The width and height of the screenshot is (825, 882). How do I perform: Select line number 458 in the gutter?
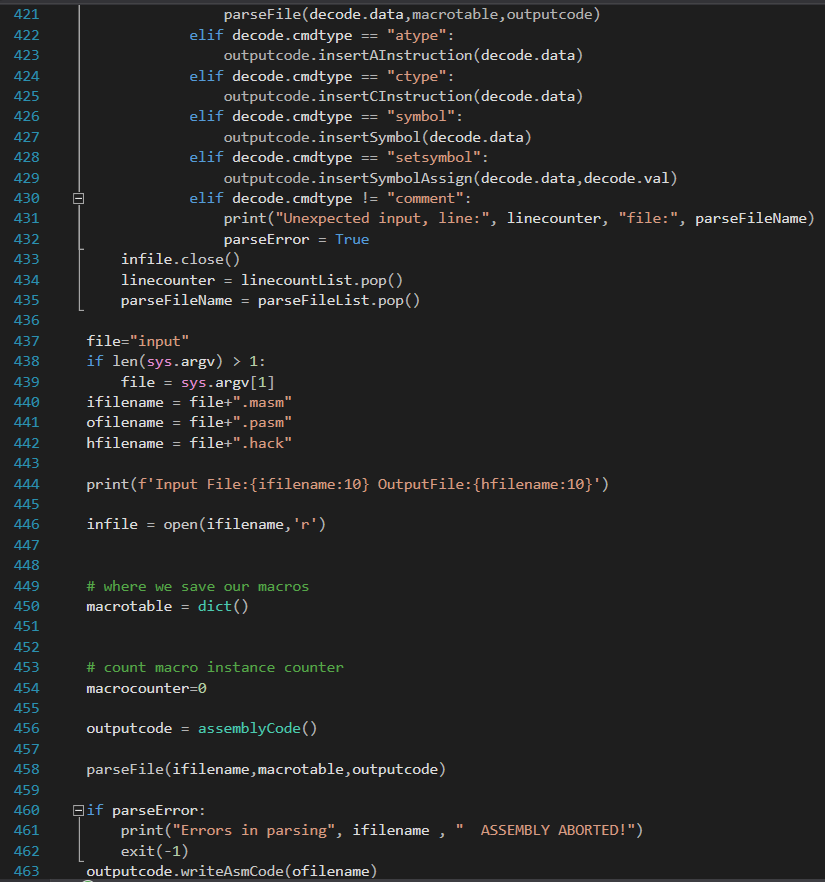click(x=26, y=769)
